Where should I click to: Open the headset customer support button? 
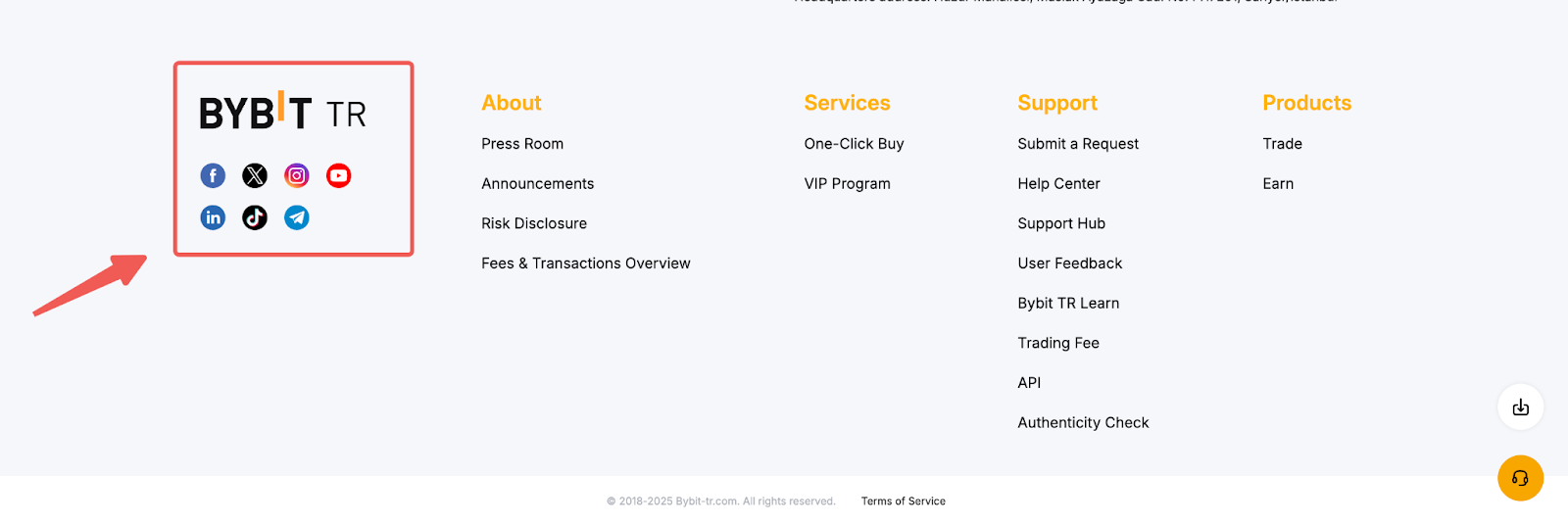click(1520, 478)
